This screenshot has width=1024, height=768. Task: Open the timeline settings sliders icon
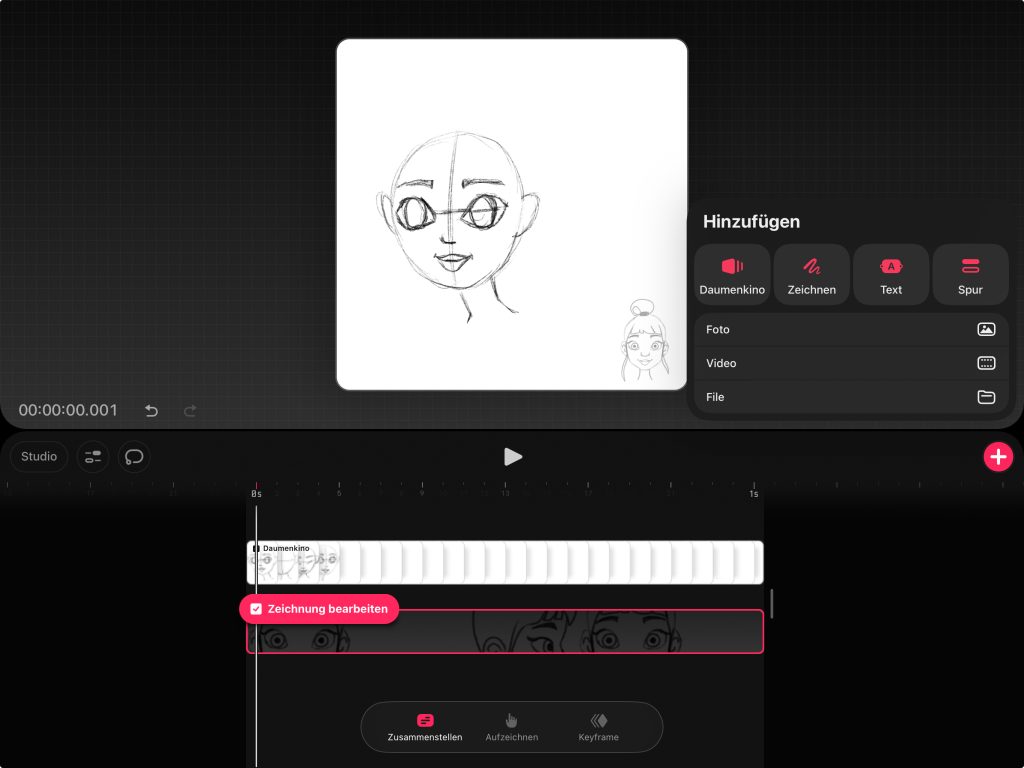(x=93, y=457)
